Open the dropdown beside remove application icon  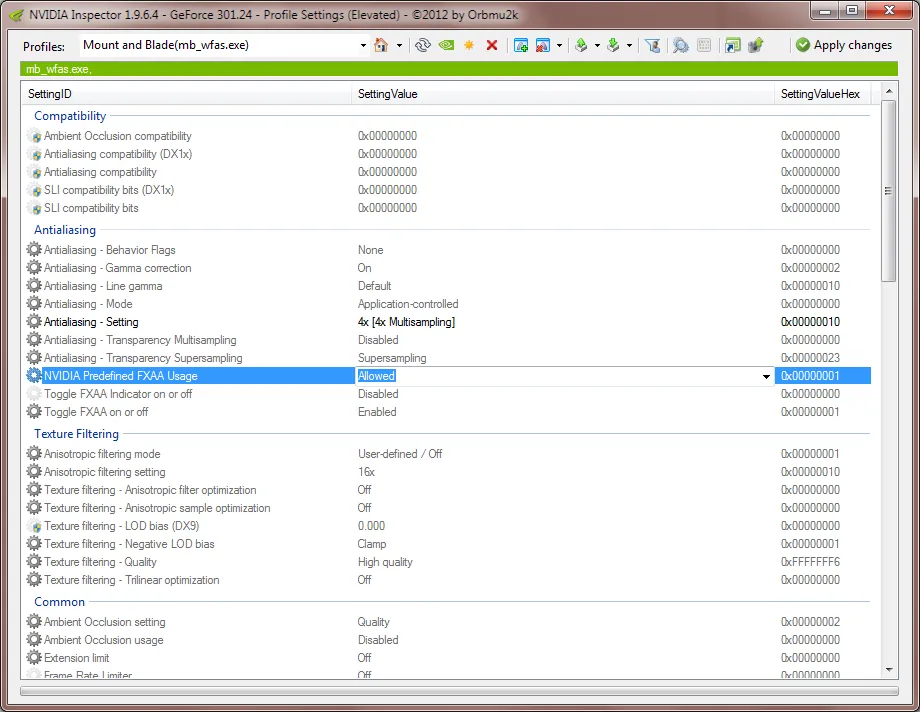coord(559,45)
